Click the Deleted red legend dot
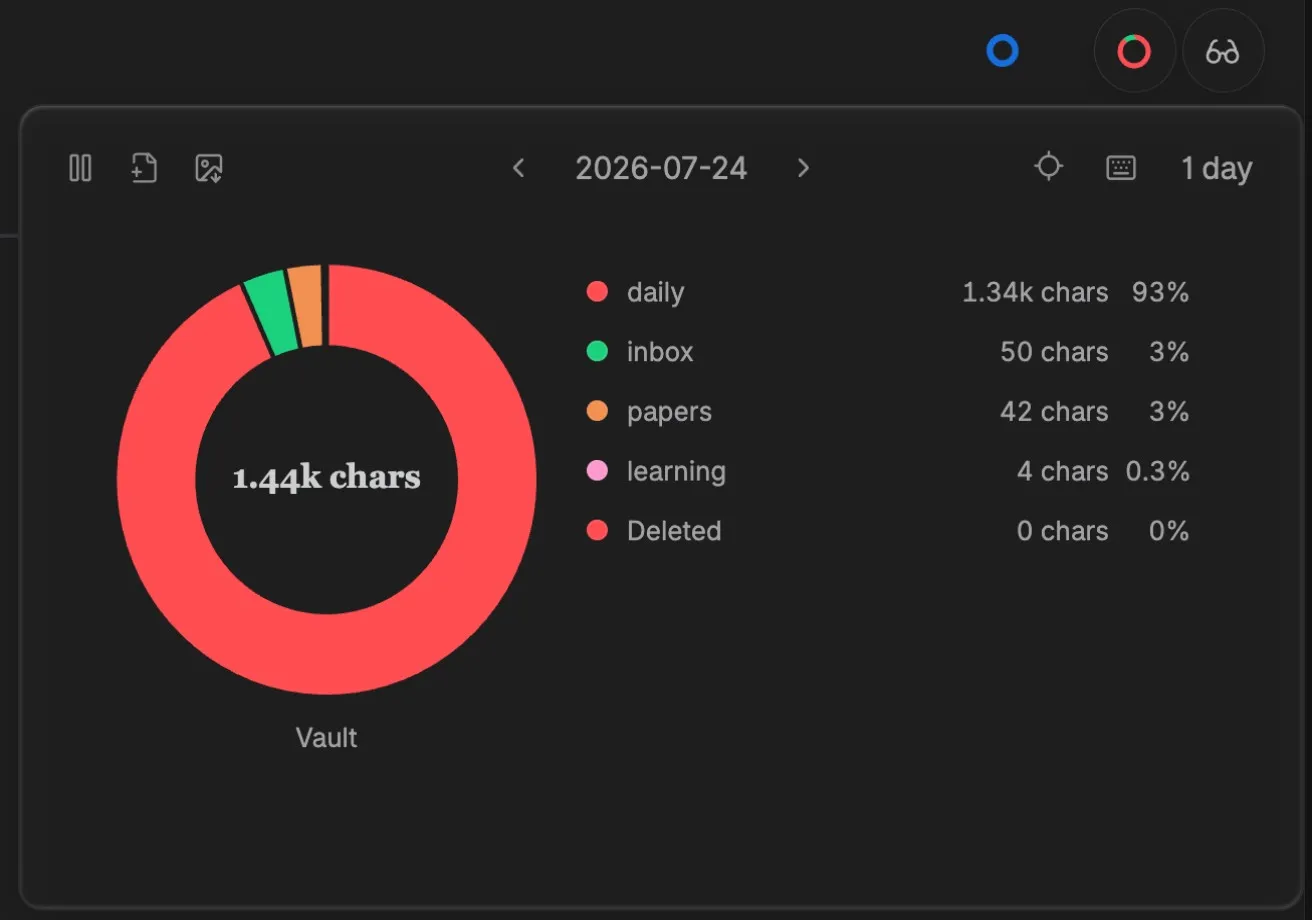The height and width of the screenshot is (920, 1312). 597,530
